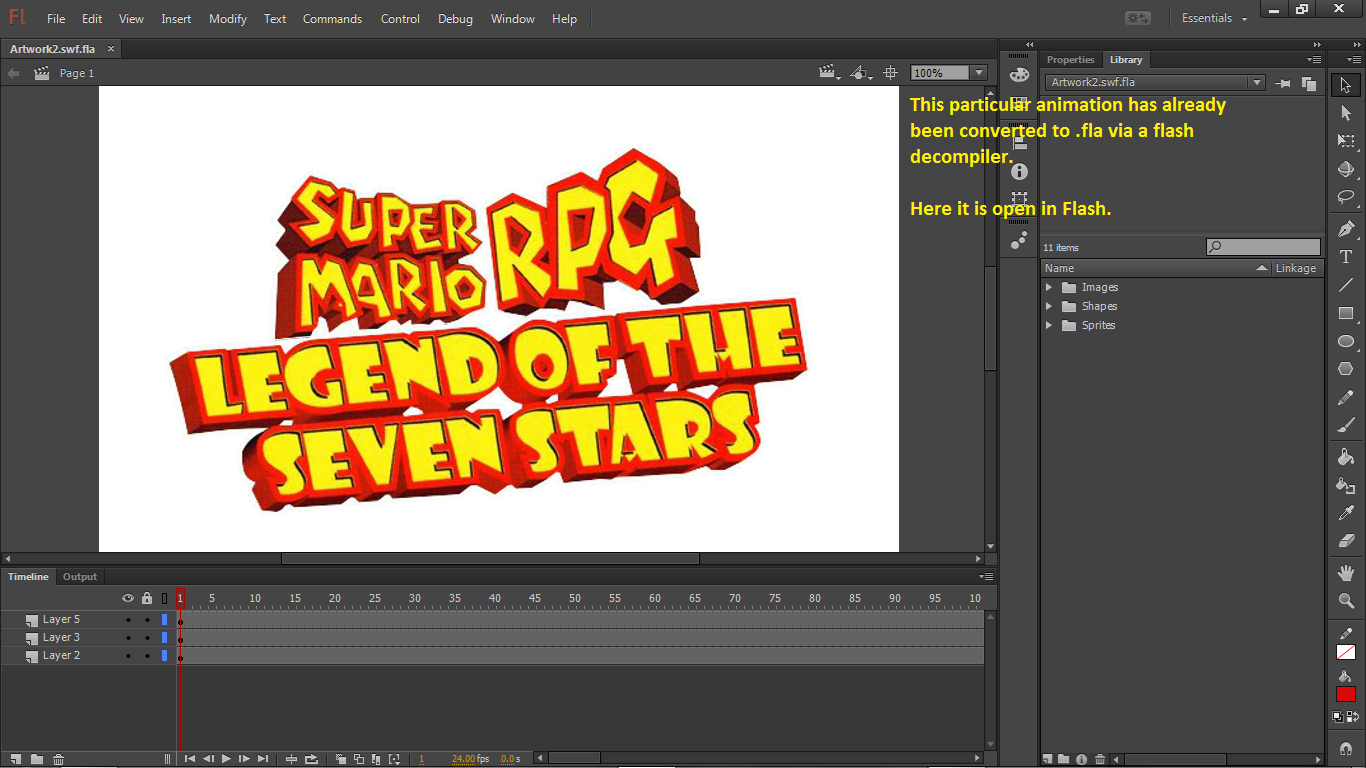Viewport: 1366px width, 768px height.
Task: Select the Zoom magnifier tool
Action: [1346, 601]
